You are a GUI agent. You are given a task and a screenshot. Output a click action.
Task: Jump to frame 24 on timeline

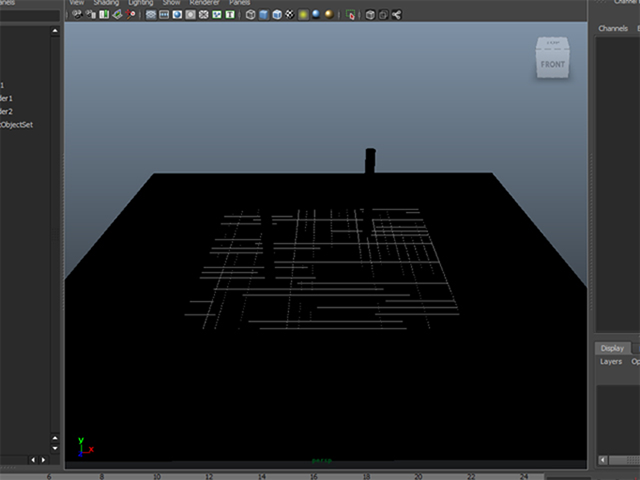pyautogui.click(x=524, y=476)
